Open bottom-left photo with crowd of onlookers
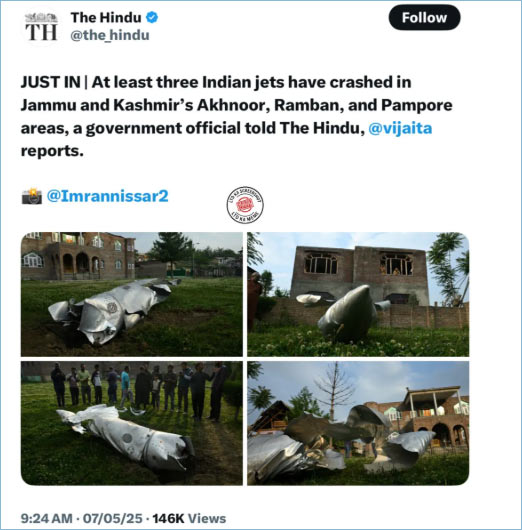522x530 pixels. tap(132, 423)
